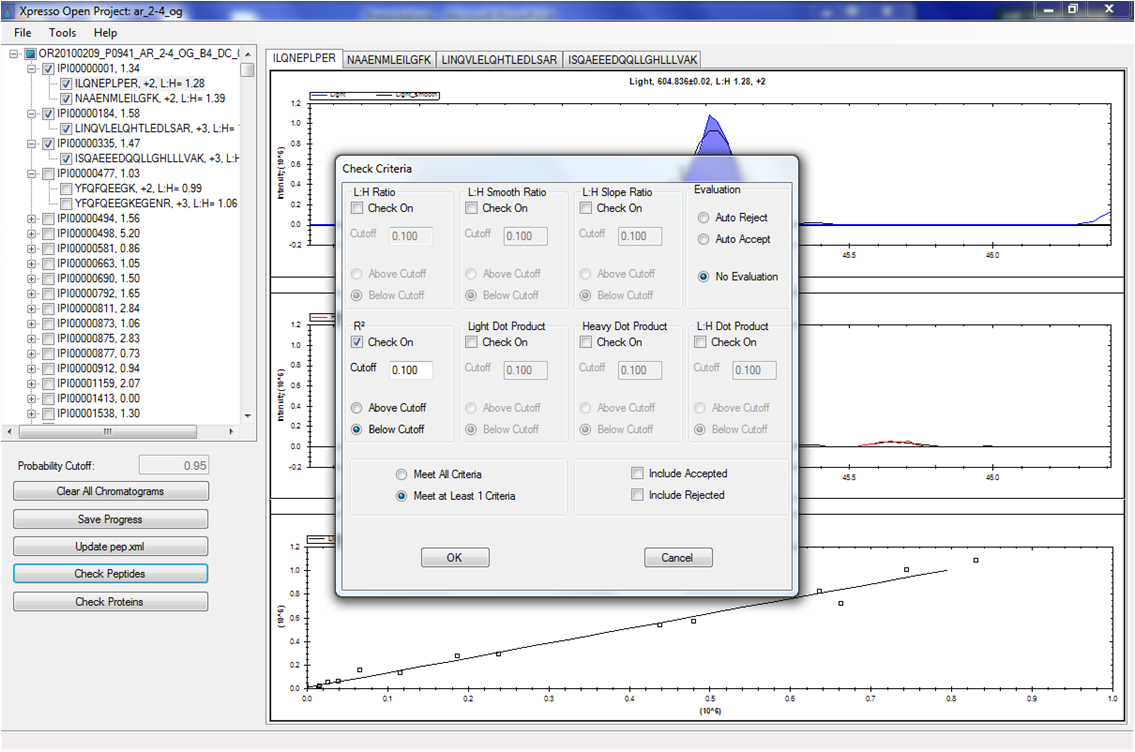The width and height of the screenshot is (1135, 752).
Task: Collapse the IPI00000001 tree node
Action: 31,68
